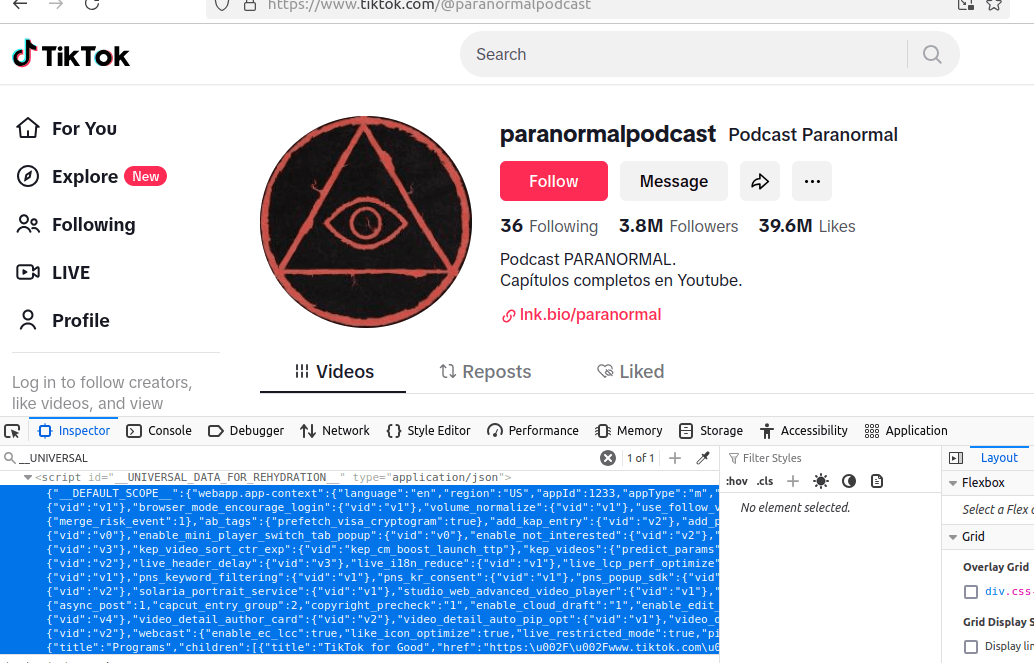Select the Videos tab

(333, 371)
